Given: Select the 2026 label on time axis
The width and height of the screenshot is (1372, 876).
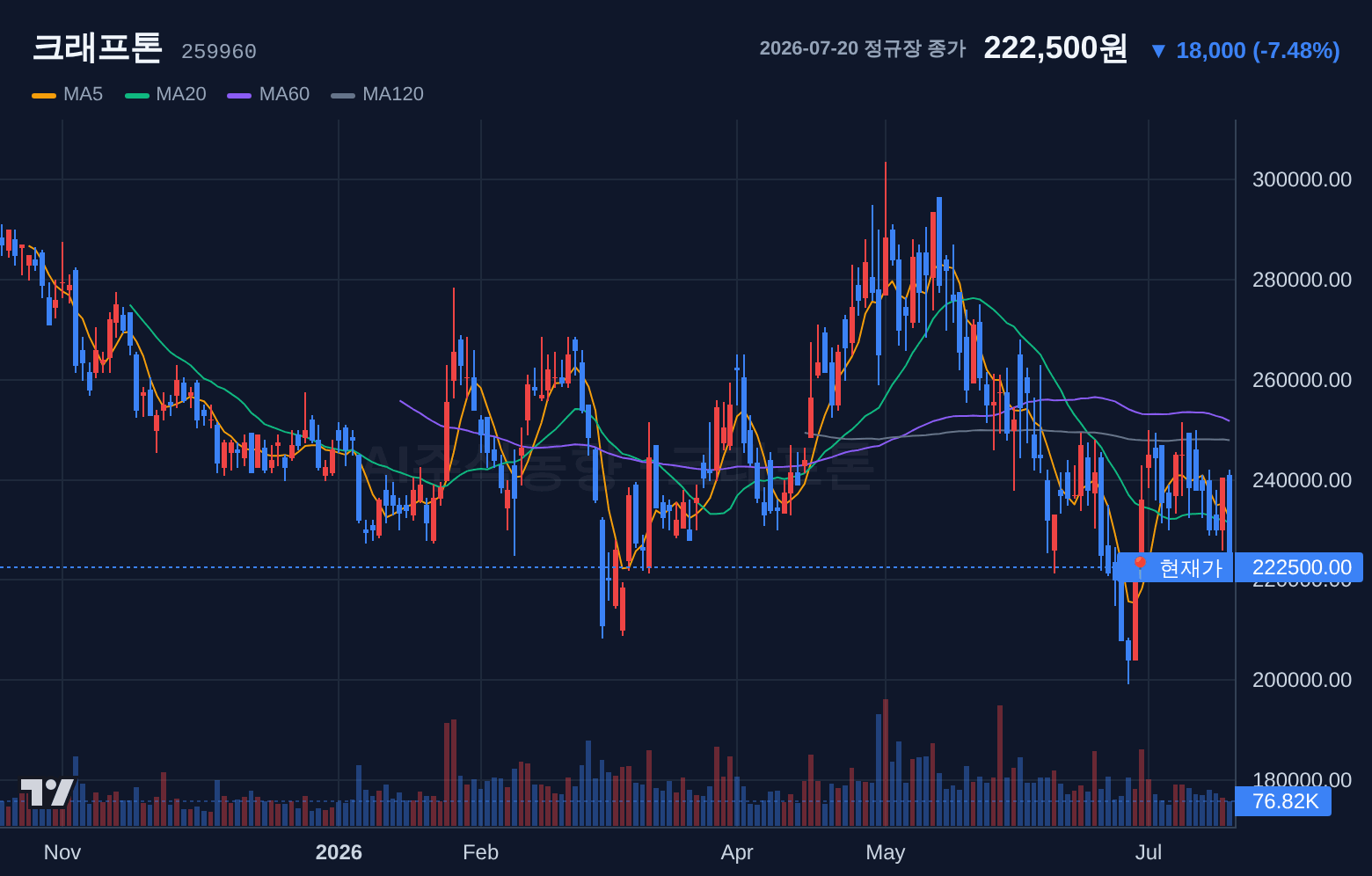Looking at the screenshot, I should tap(339, 852).
